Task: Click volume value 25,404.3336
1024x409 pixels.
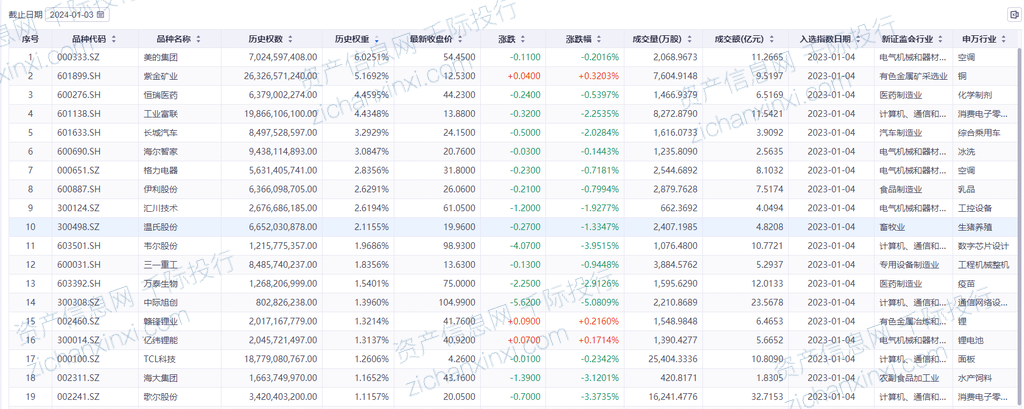Action: [674, 359]
